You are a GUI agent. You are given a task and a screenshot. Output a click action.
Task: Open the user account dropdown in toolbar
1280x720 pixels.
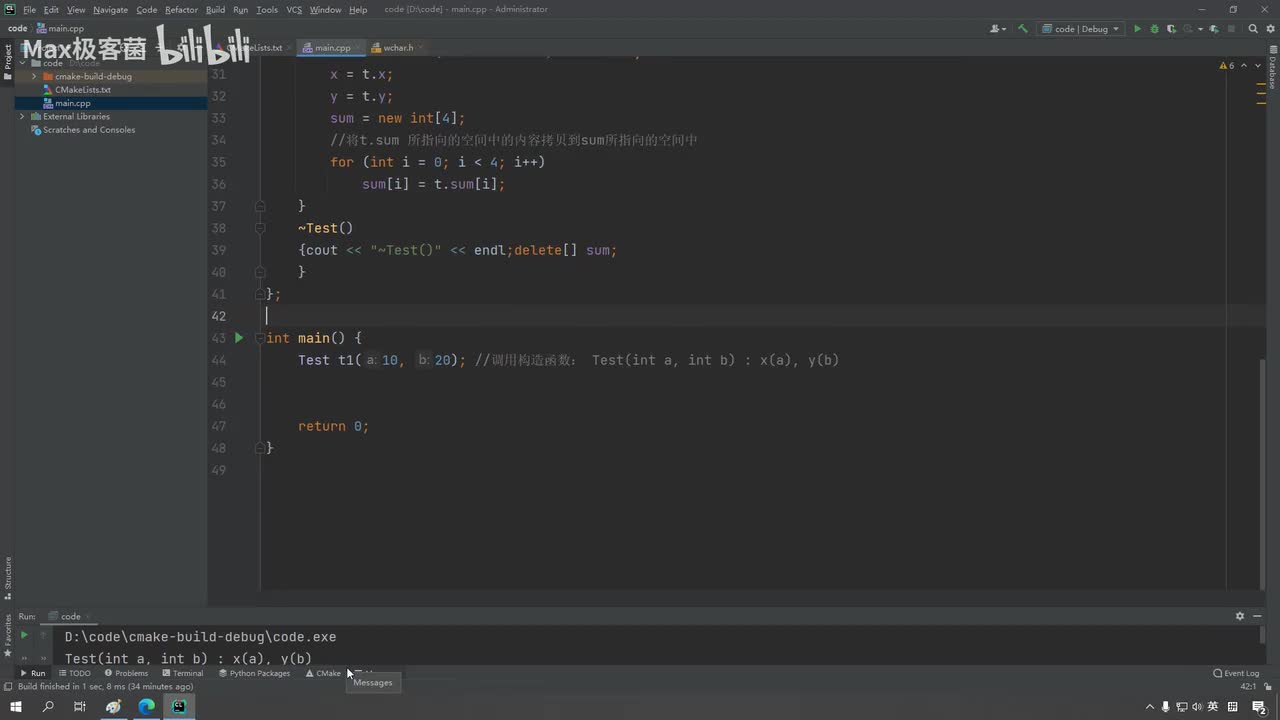click(x=998, y=29)
